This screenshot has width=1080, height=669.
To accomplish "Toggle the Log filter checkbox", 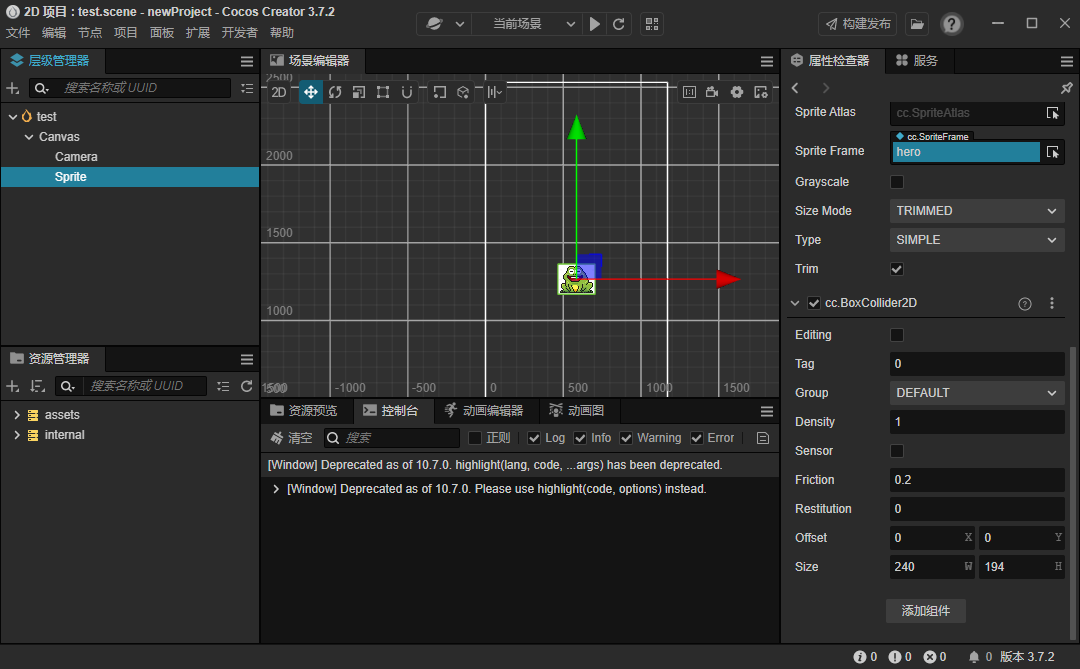I will tap(534, 438).
